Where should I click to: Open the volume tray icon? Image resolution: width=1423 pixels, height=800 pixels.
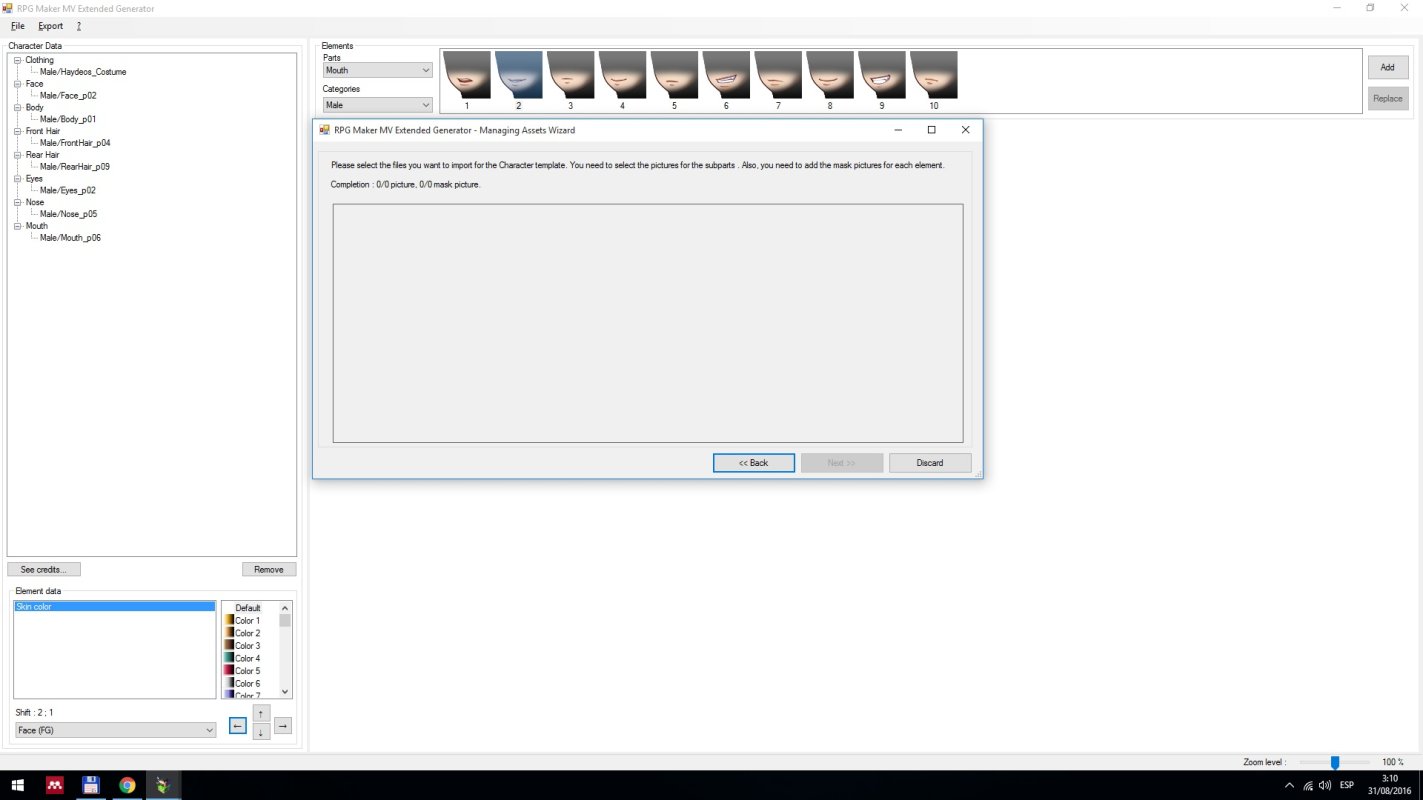pyautogui.click(x=1326, y=785)
